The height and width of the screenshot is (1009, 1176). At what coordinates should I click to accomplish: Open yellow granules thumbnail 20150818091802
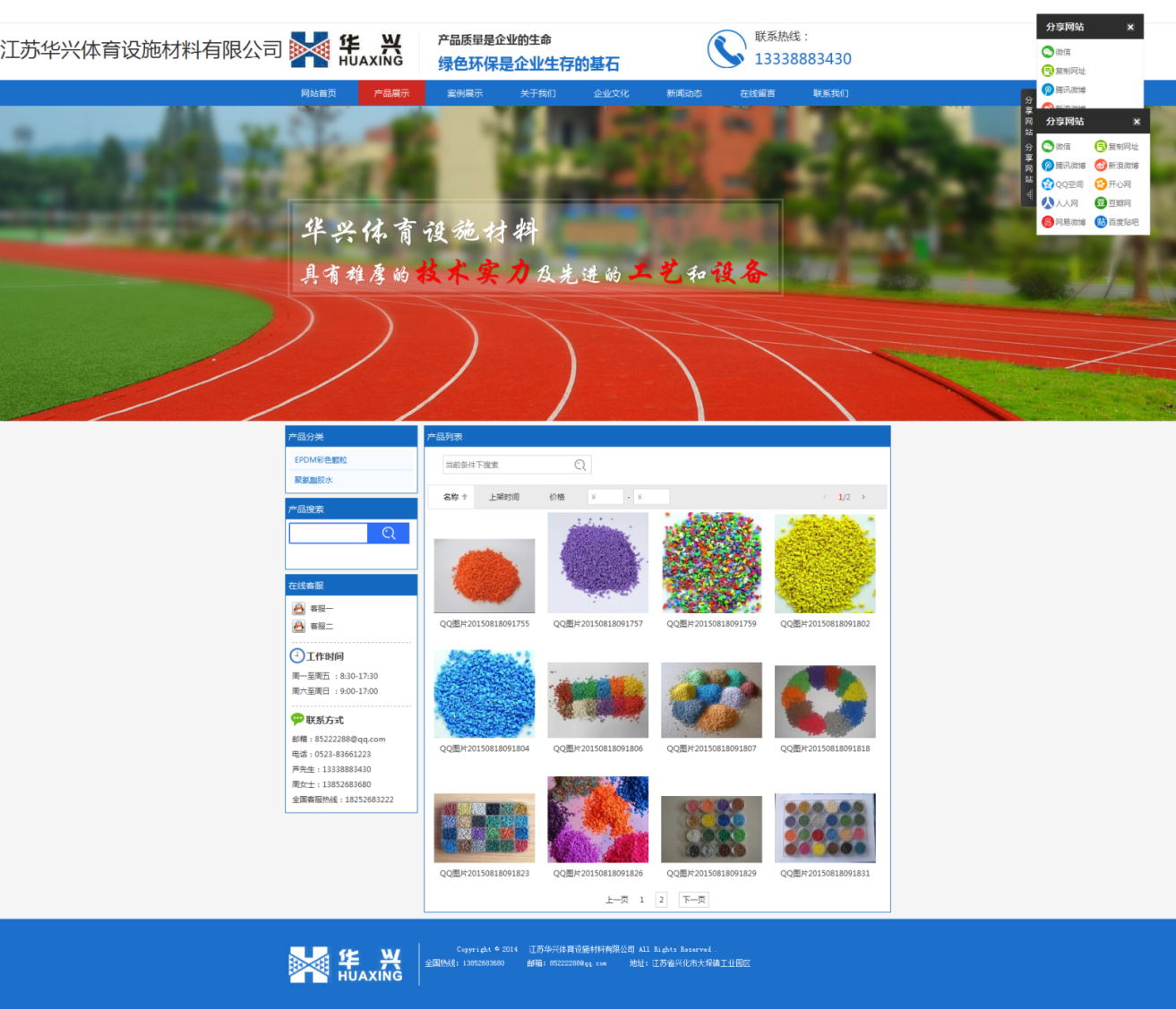point(825,564)
